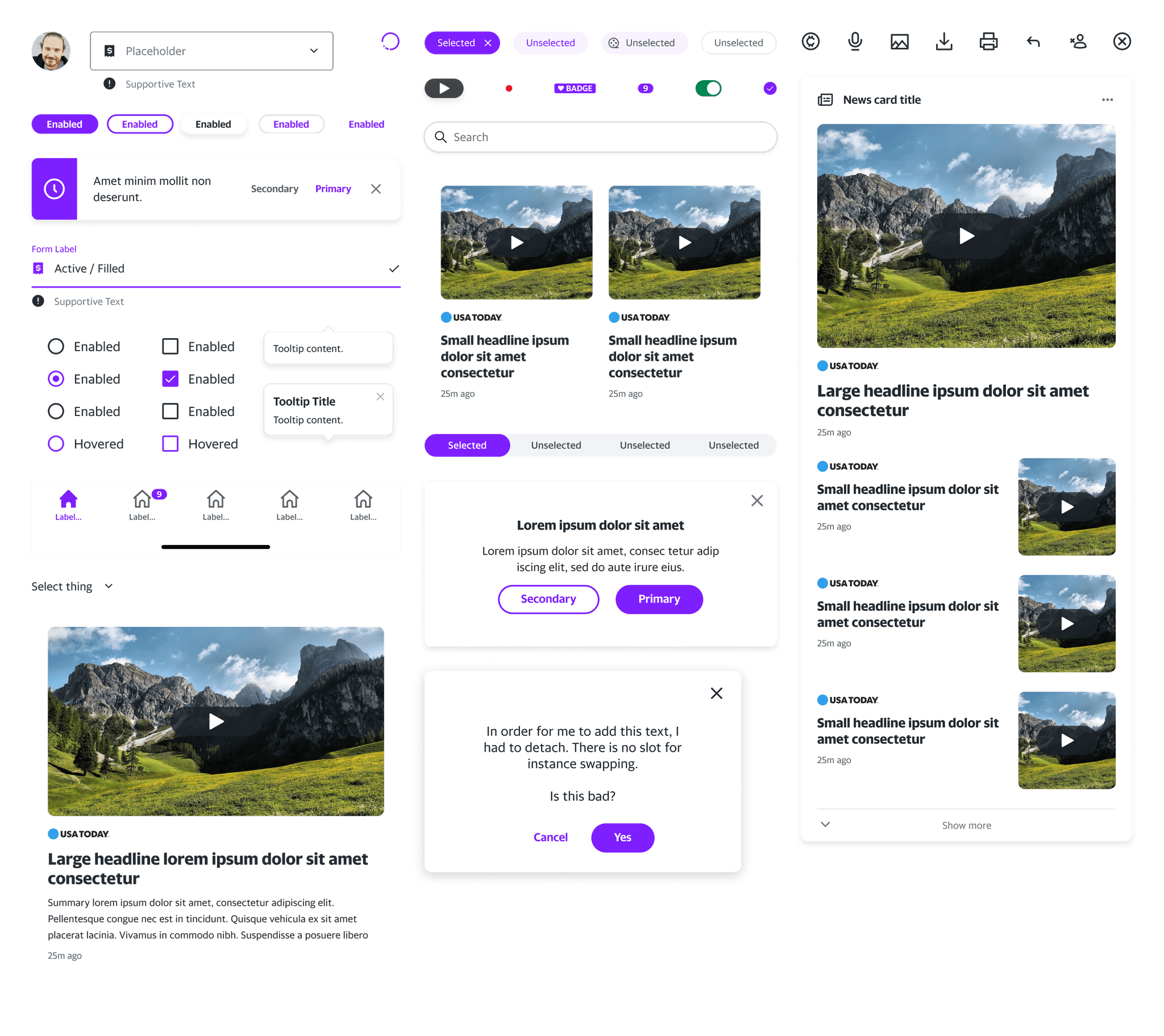Click the download icon
1164x1036 pixels.
coord(943,41)
